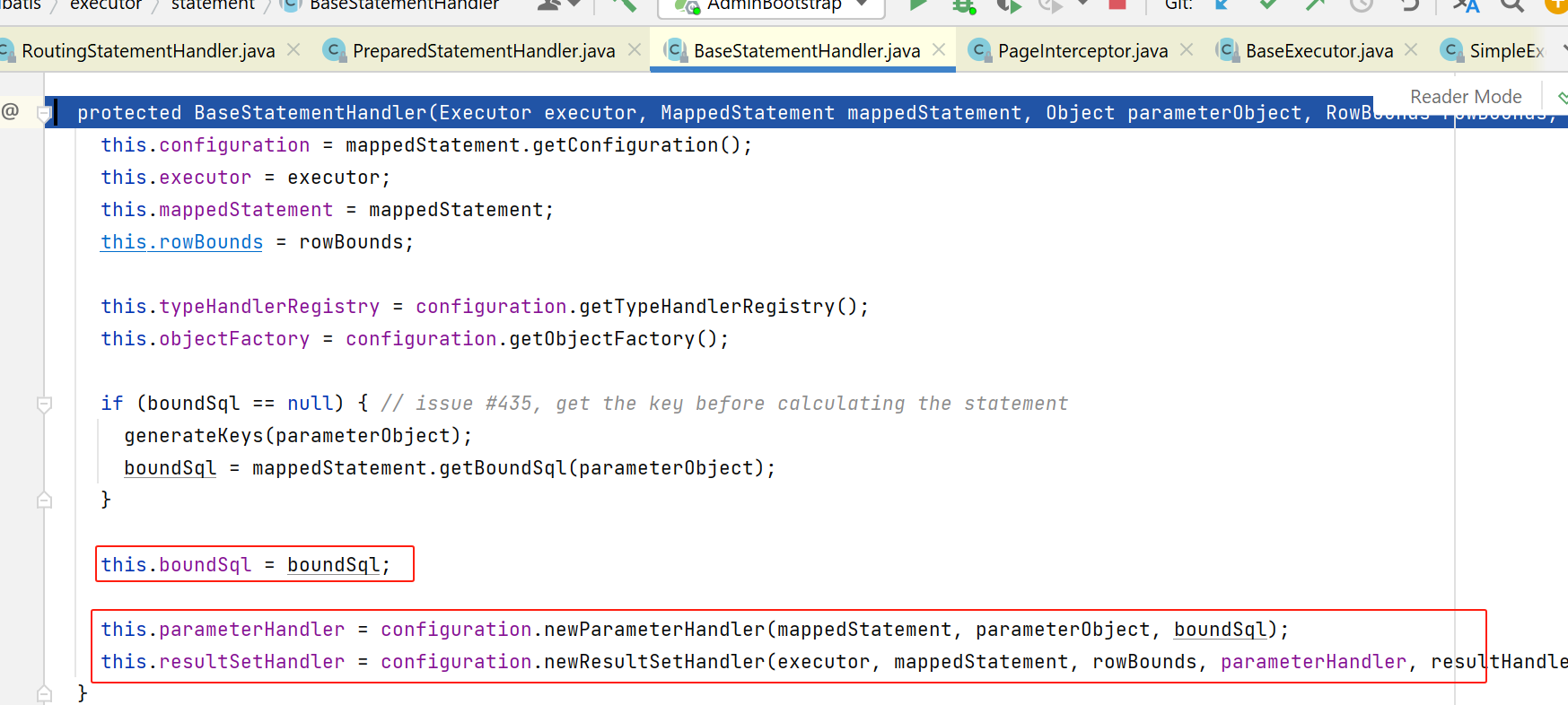Viewport: 1568px width, 705px height.
Task: Click the Git update project arrow
Action: tap(1222, 4)
